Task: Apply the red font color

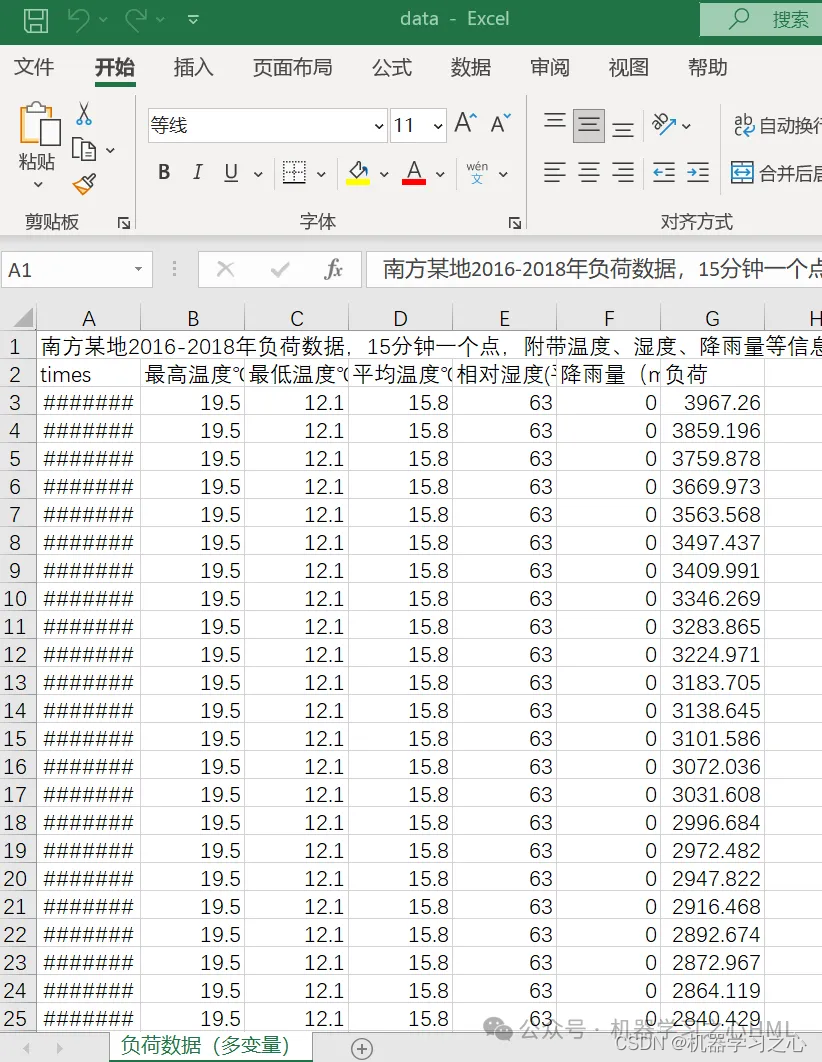Action: pyautogui.click(x=414, y=173)
